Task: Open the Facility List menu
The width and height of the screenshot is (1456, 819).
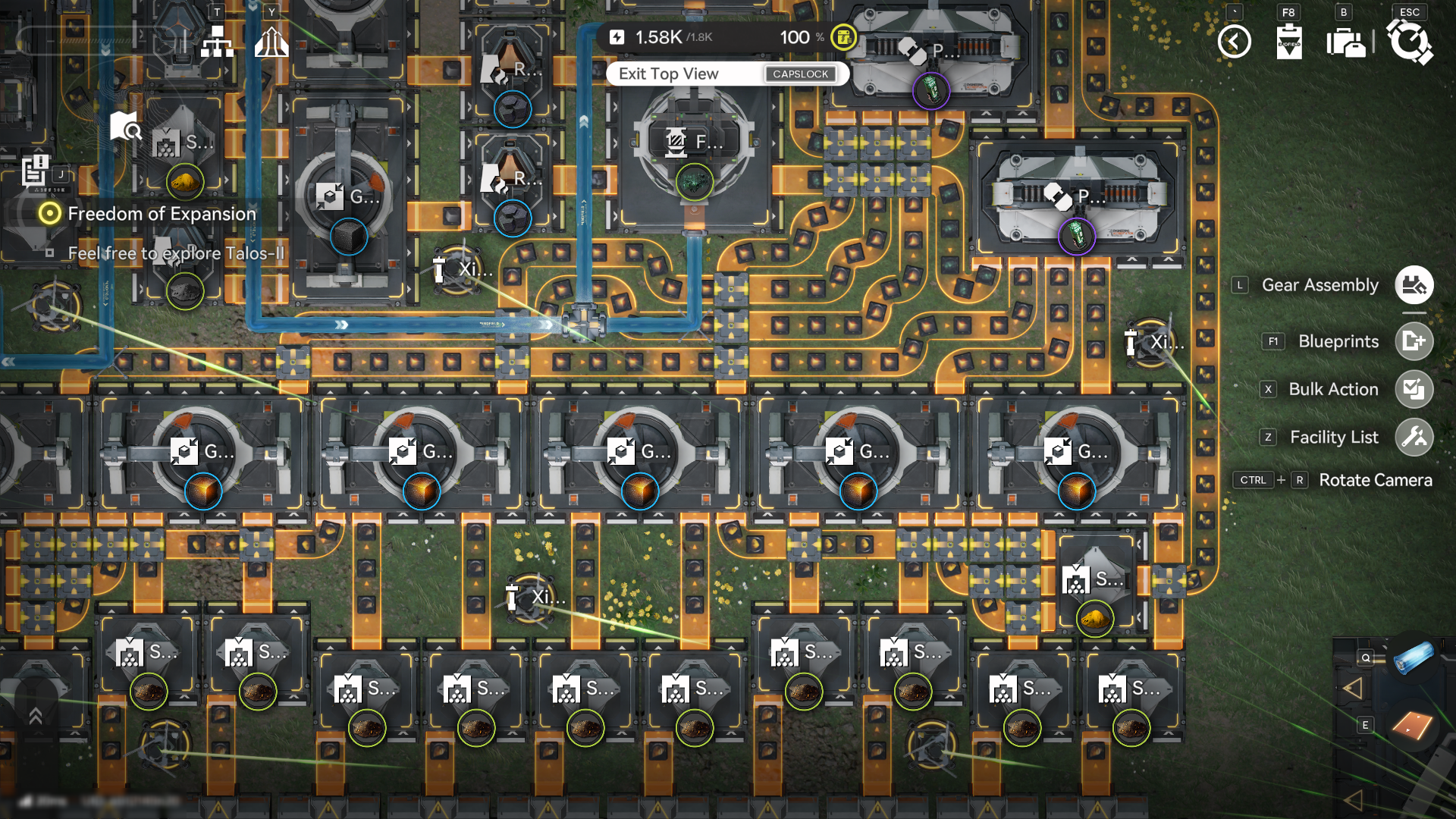Action: pos(1414,437)
